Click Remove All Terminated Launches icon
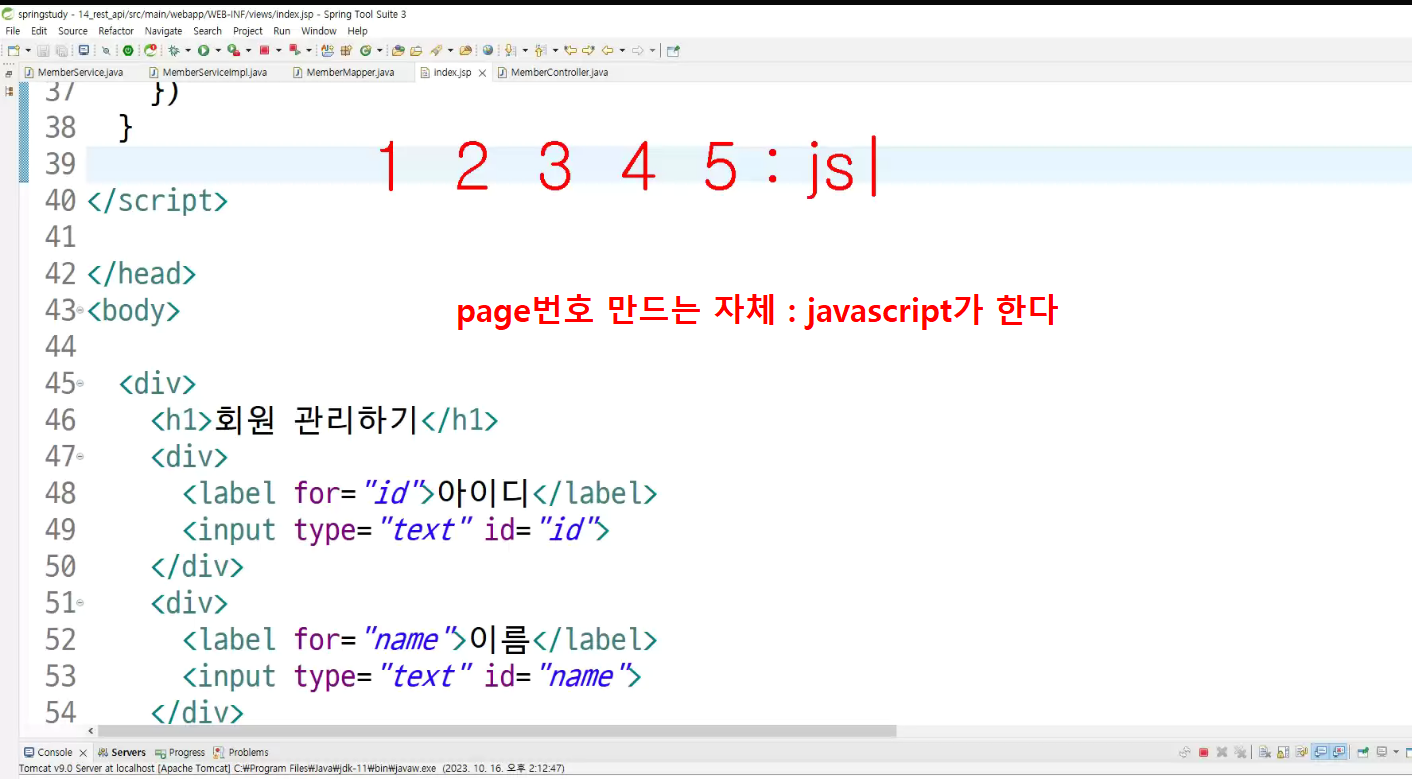Image resolution: width=1412 pixels, height=779 pixels. pos(1240,752)
